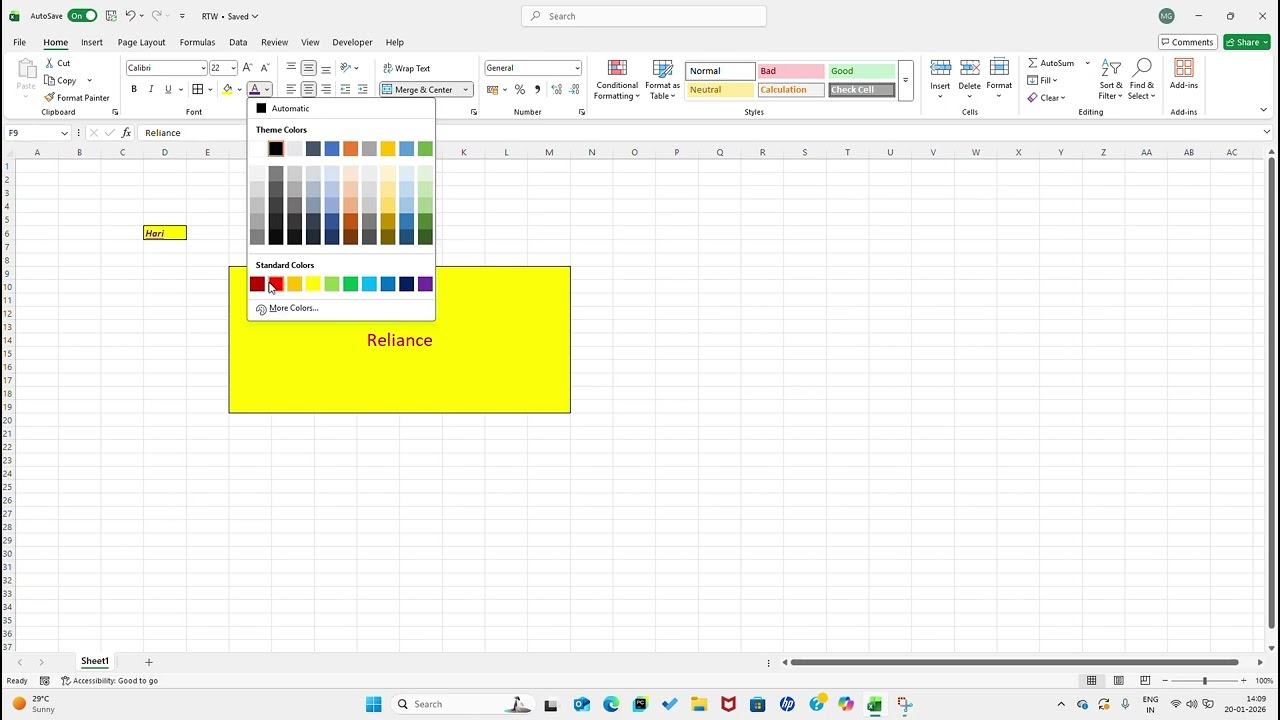Viewport: 1280px width, 720px height.
Task: Open the Accounting Number Format icon
Action: pyautogui.click(x=492, y=89)
